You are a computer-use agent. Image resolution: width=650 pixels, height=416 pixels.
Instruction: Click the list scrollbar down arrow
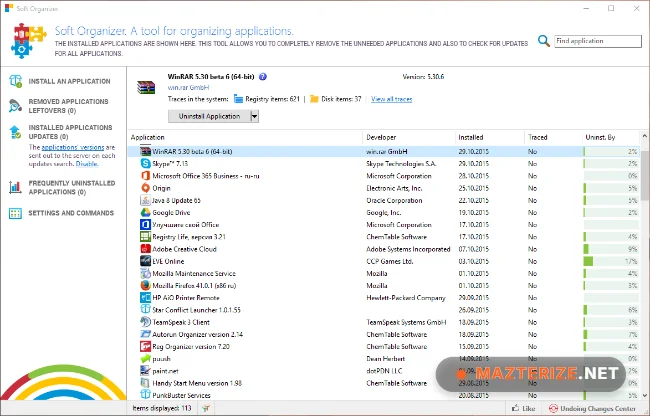pos(645,396)
